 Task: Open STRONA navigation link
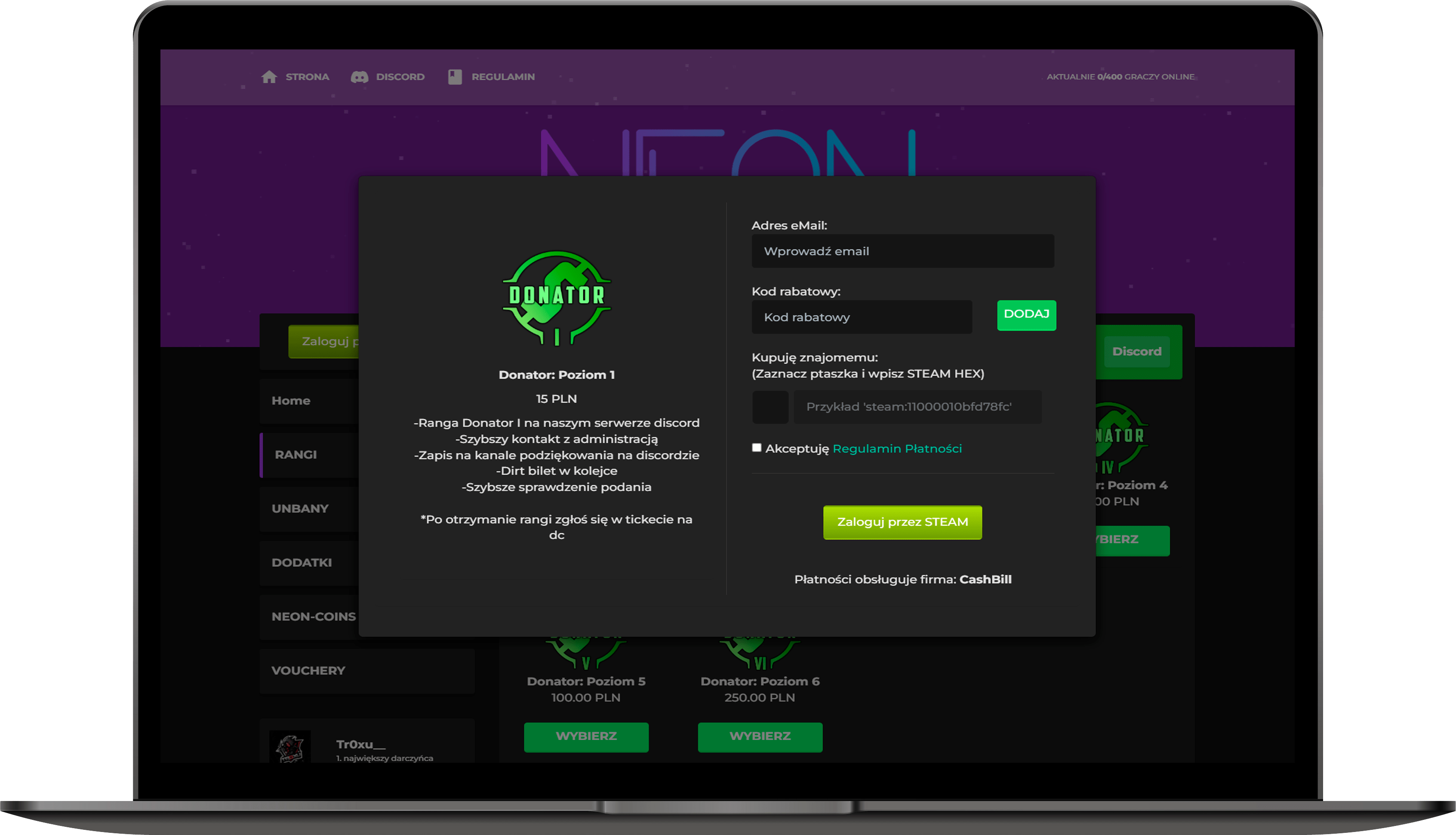[x=307, y=77]
